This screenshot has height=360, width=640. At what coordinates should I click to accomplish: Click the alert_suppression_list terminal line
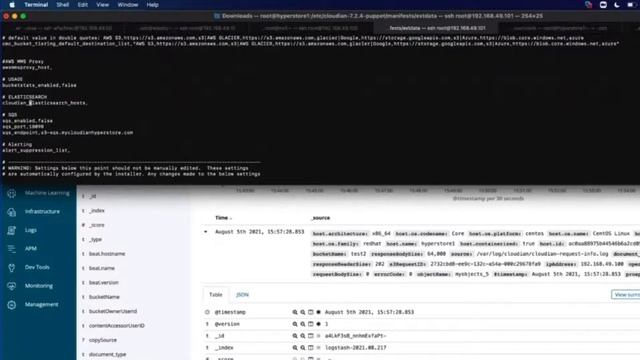tap(36, 151)
